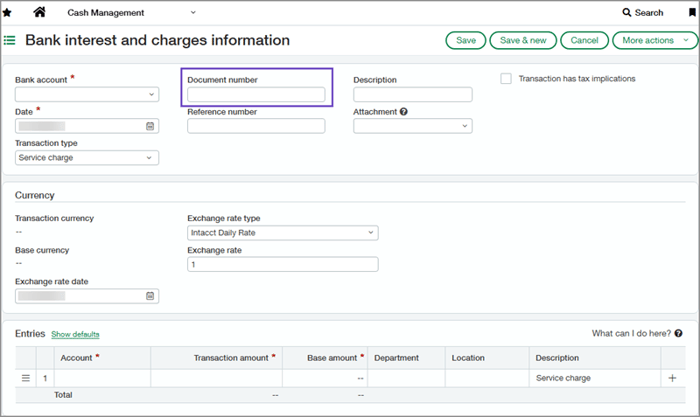The height and width of the screenshot is (417, 700).
Task: Open the Exchange rate date calendar icon
Action: click(x=150, y=296)
